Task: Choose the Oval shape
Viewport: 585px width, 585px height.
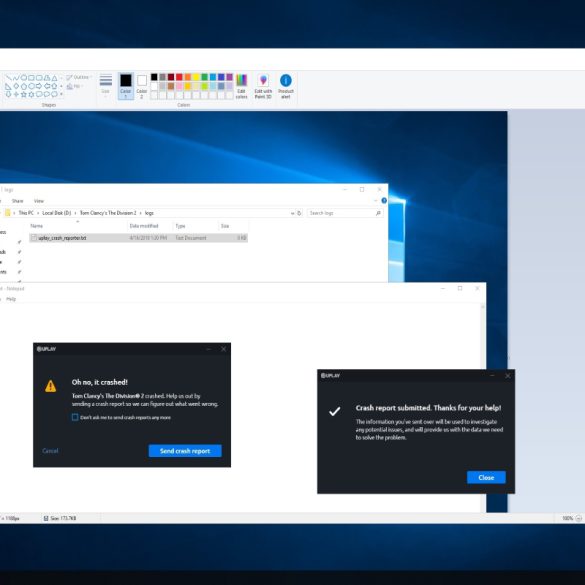Action: [24, 78]
